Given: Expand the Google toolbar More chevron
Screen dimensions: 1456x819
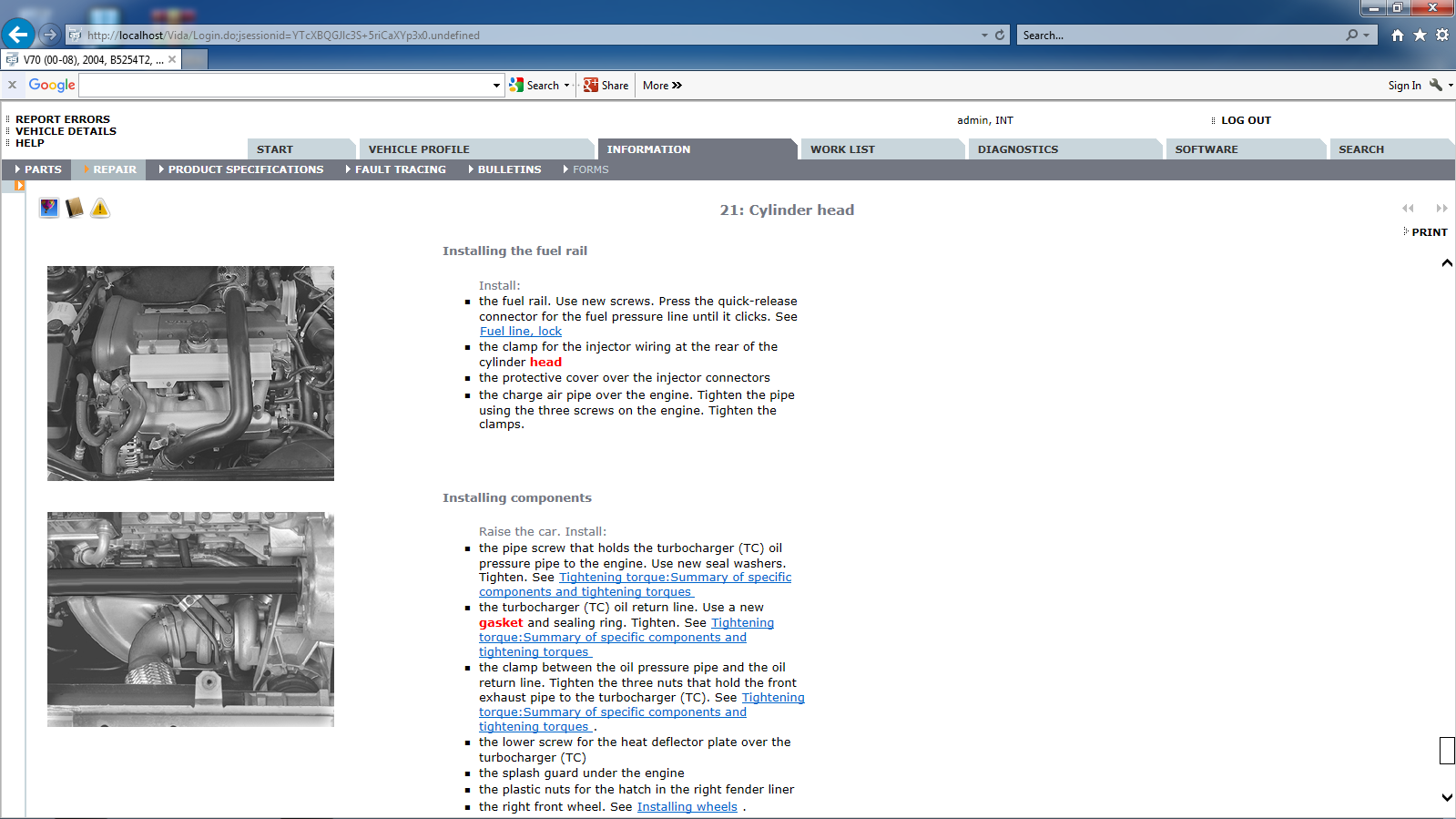Looking at the screenshot, I should 677,86.
